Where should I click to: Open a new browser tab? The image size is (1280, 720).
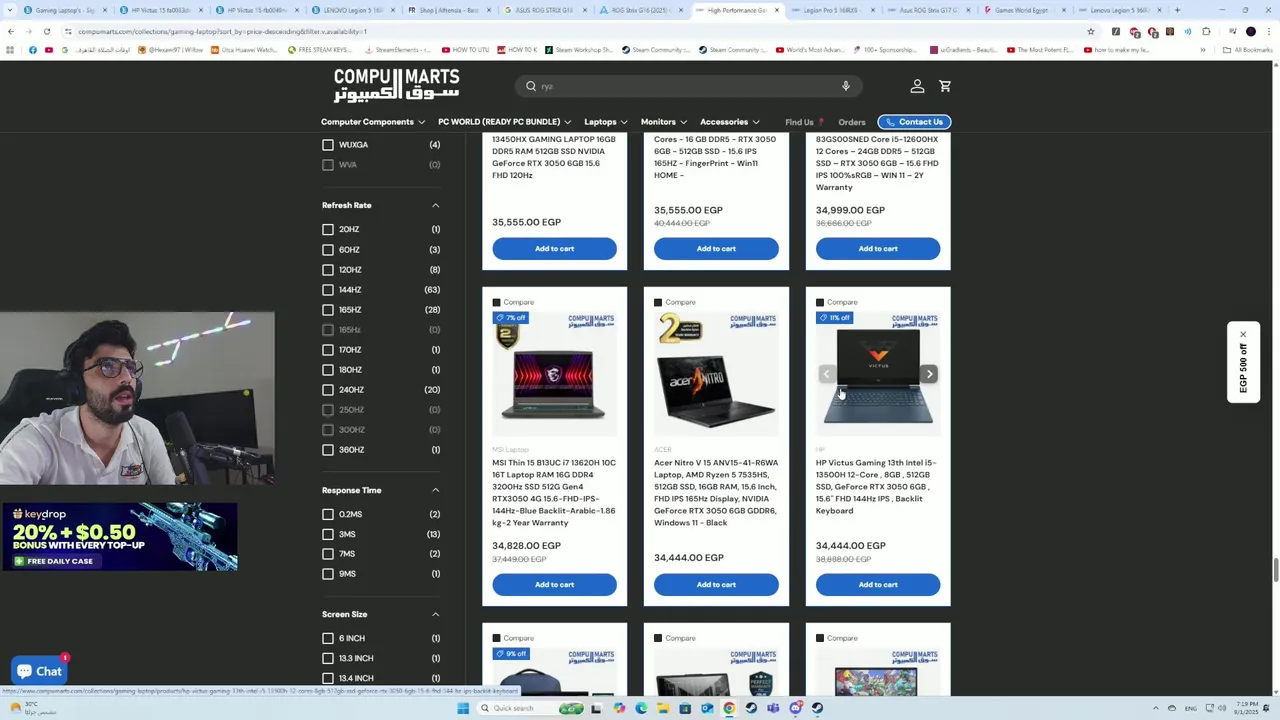coord(1177,10)
